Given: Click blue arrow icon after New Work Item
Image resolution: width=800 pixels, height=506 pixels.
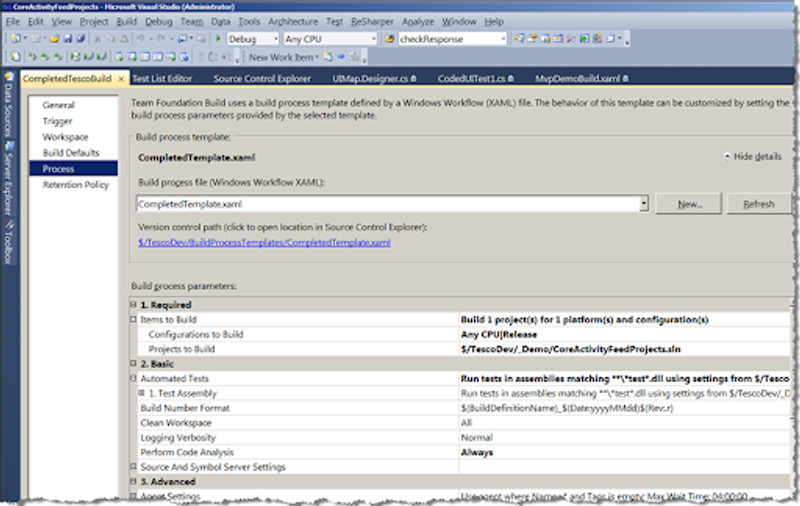Looking at the screenshot, I should (x=341, y=57).
